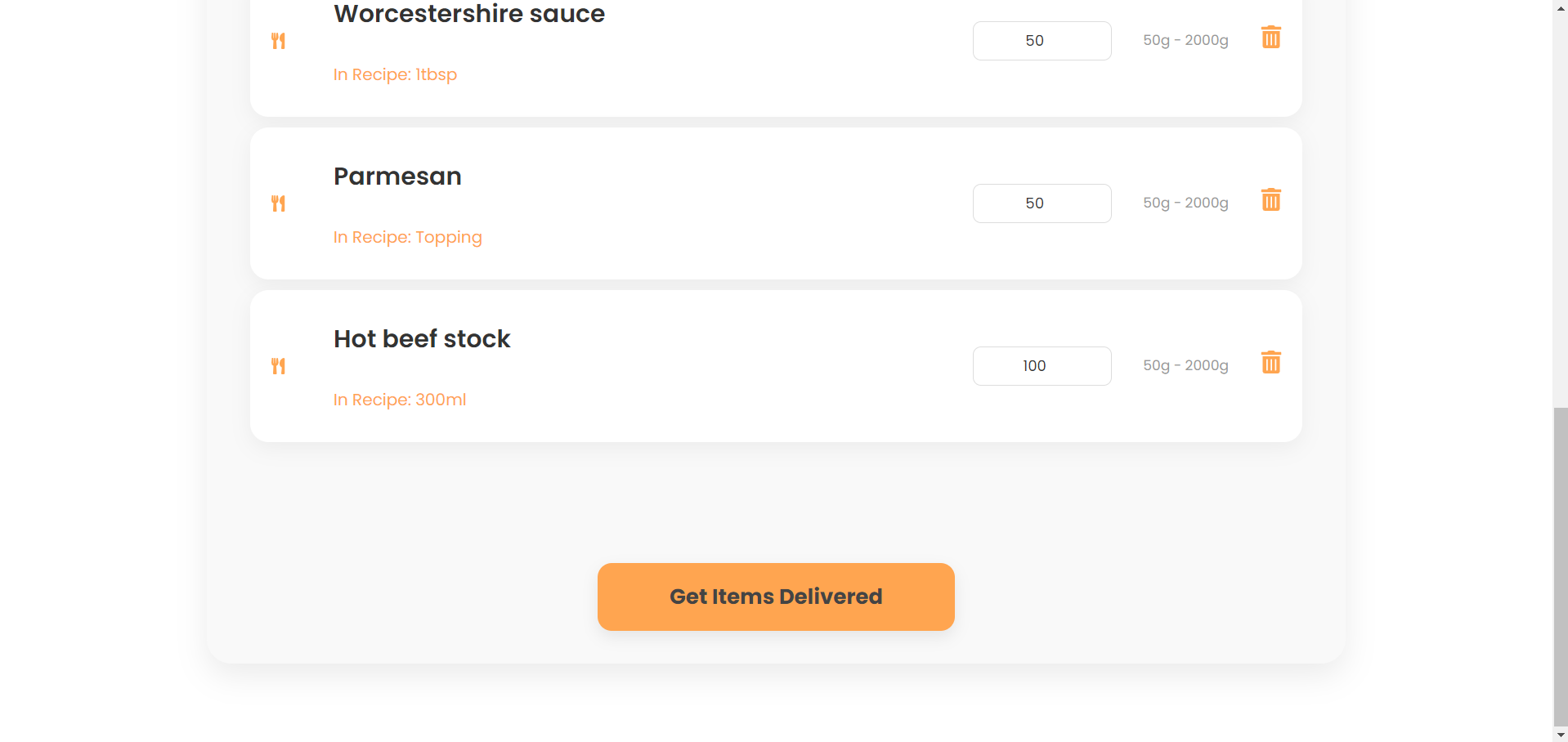Screen dimensions: 1568x742
Task: Click the Parmesan quantity input box
Action: click(1042, 203)
